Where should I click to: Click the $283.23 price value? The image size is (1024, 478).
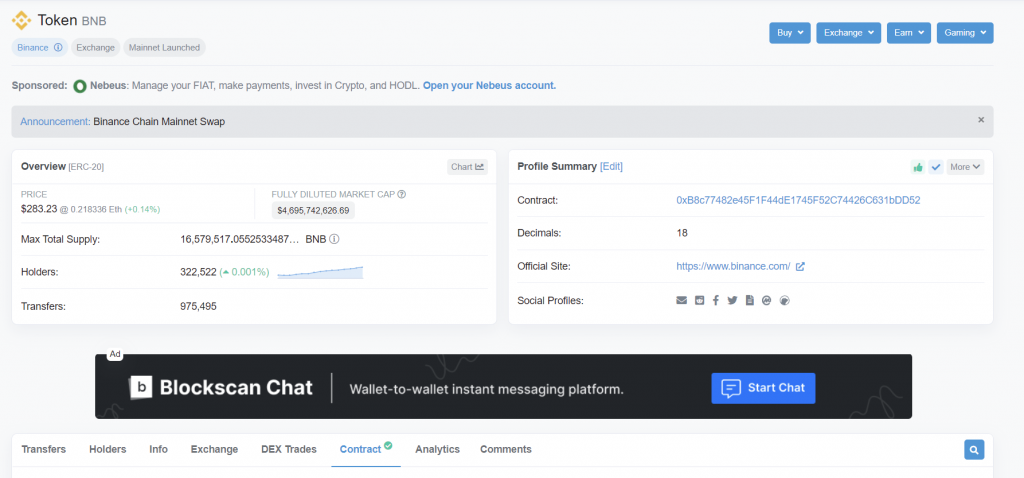pos(39,209)
